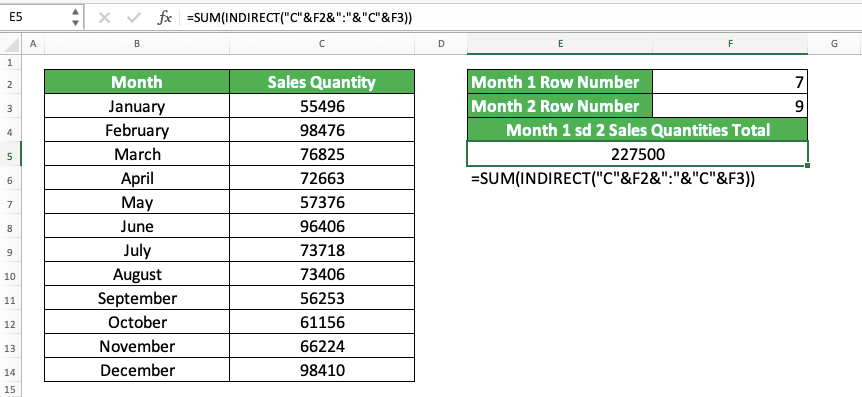
Task: Click the Sales Quantities Total header cell
Action: 637,130
